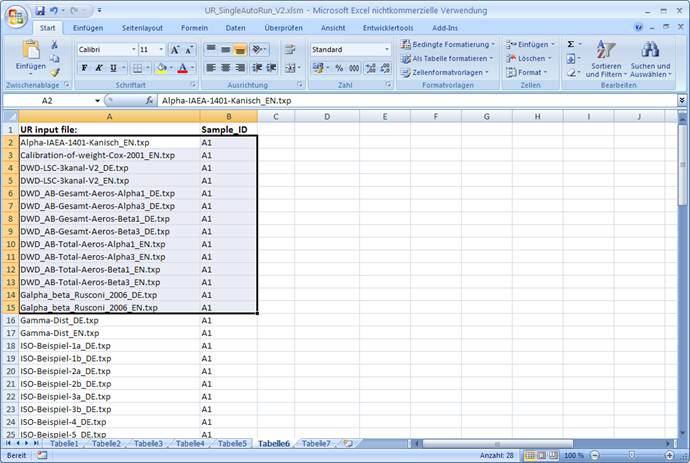Toggle bold formatting
The image size is (690, 463).
(85, 68)
